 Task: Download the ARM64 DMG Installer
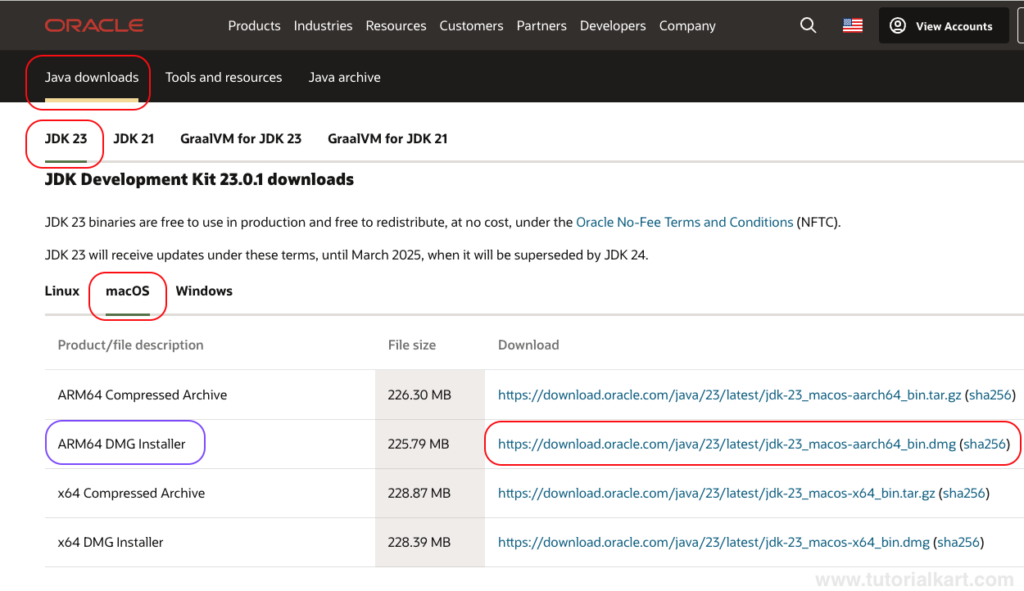coord(727,444)
